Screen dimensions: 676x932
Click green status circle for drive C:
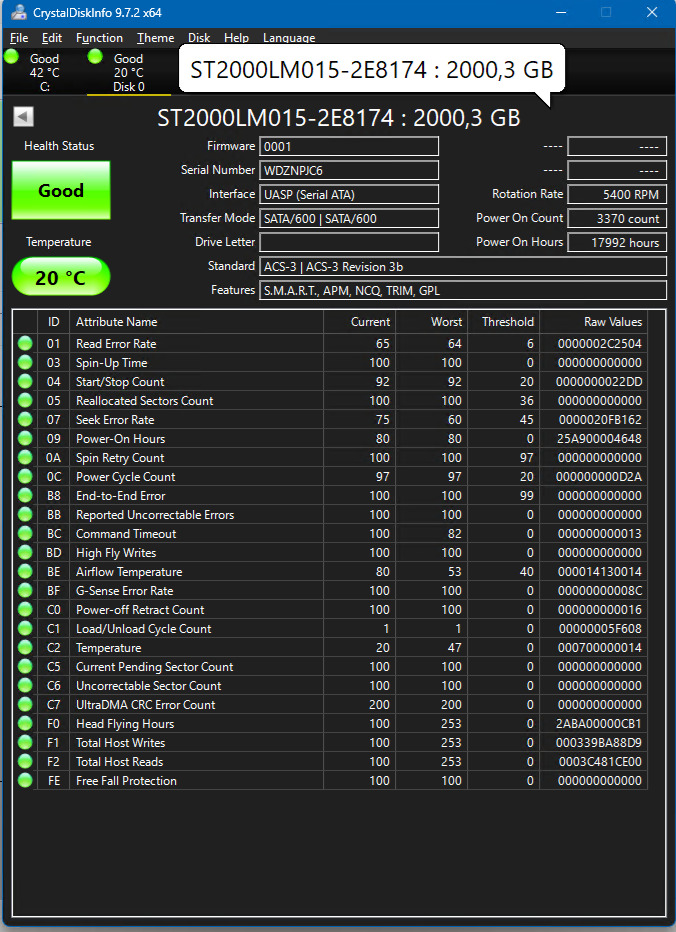tap(11, 56)
